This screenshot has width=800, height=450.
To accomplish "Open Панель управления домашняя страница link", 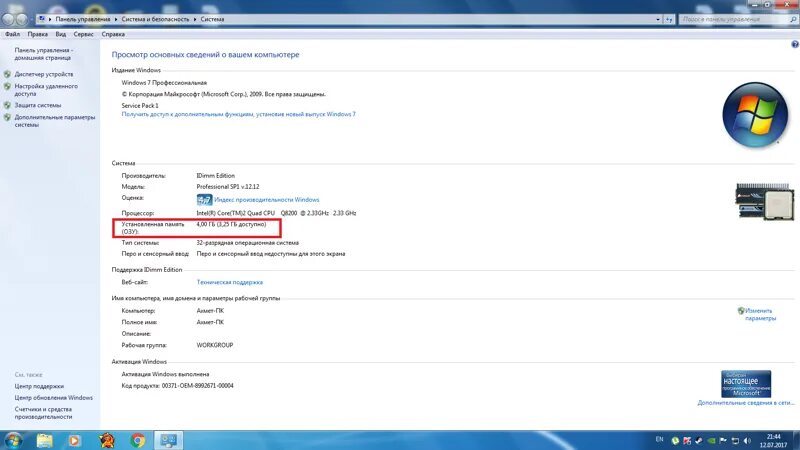I will click(44, 54).
